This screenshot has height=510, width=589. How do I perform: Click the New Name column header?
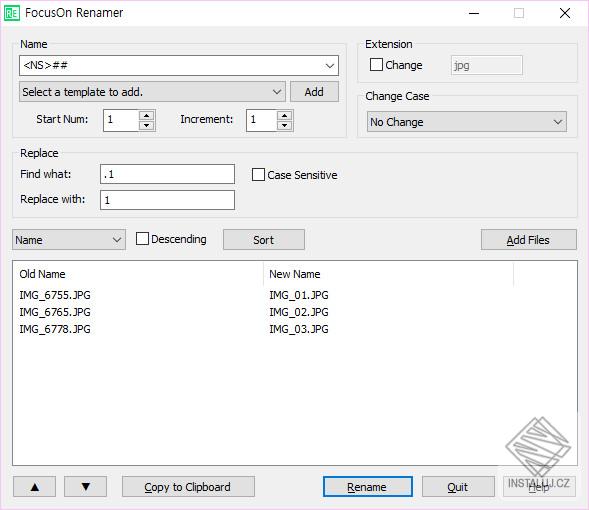click(388, 274)
